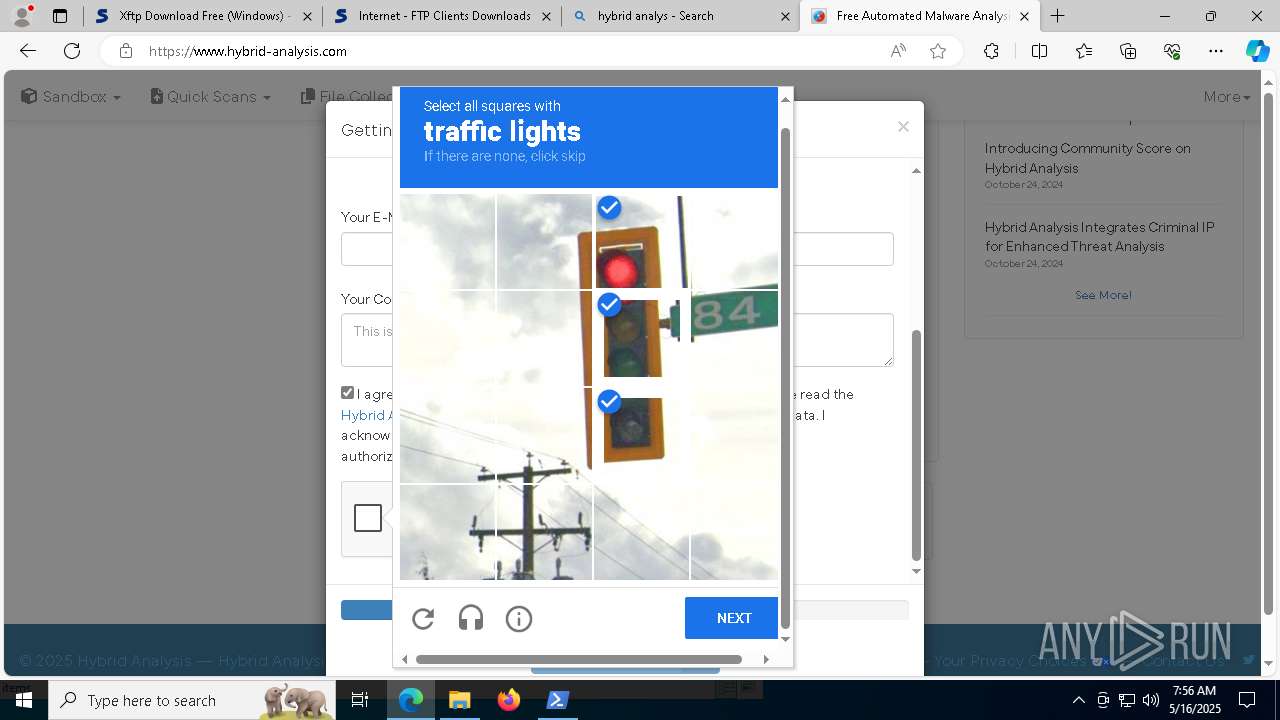1280x720 pixels.
Task: Click the address bar URL
Action: 248,51
